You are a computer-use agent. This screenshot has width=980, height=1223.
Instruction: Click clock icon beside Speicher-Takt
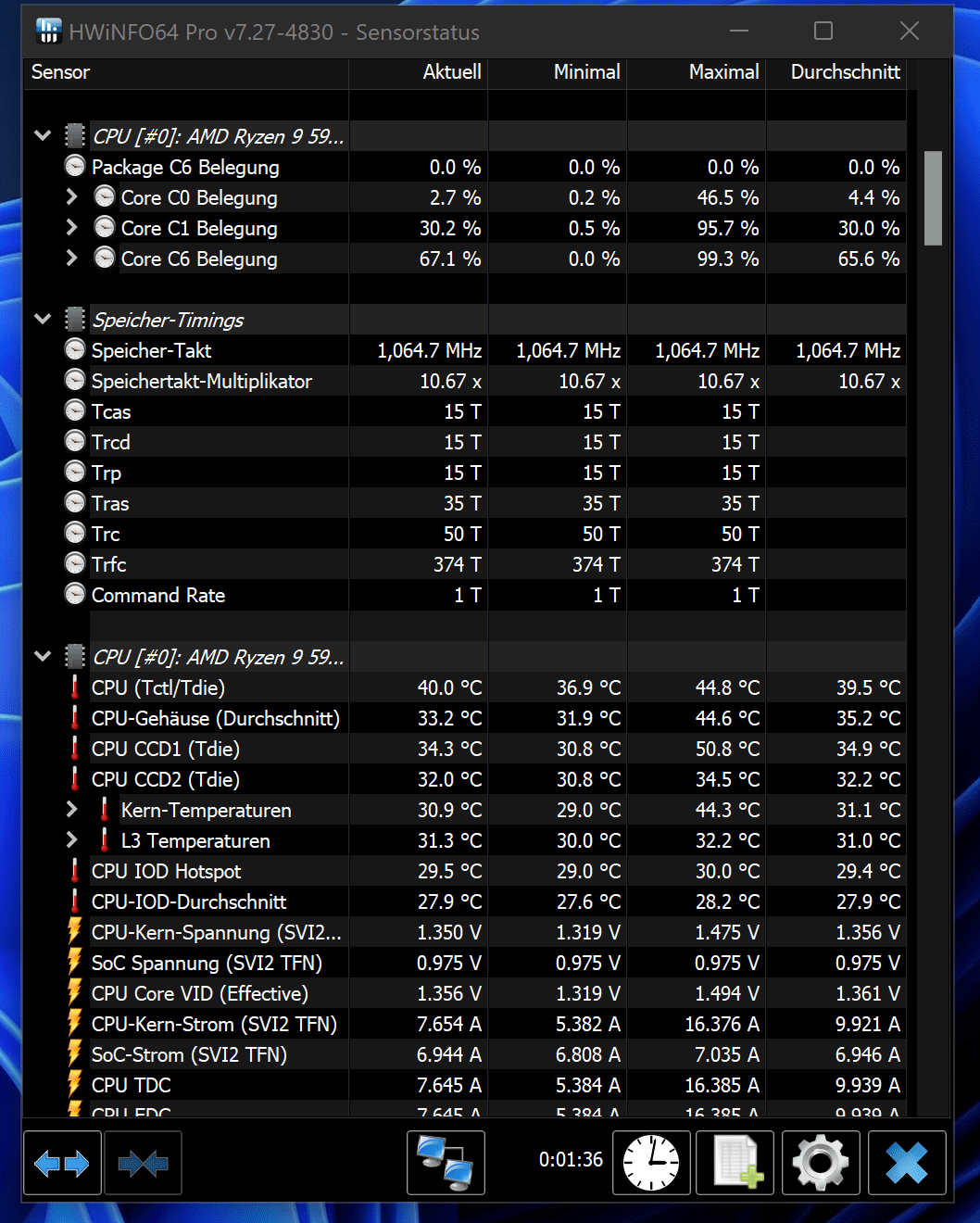(x=75, y=350)
